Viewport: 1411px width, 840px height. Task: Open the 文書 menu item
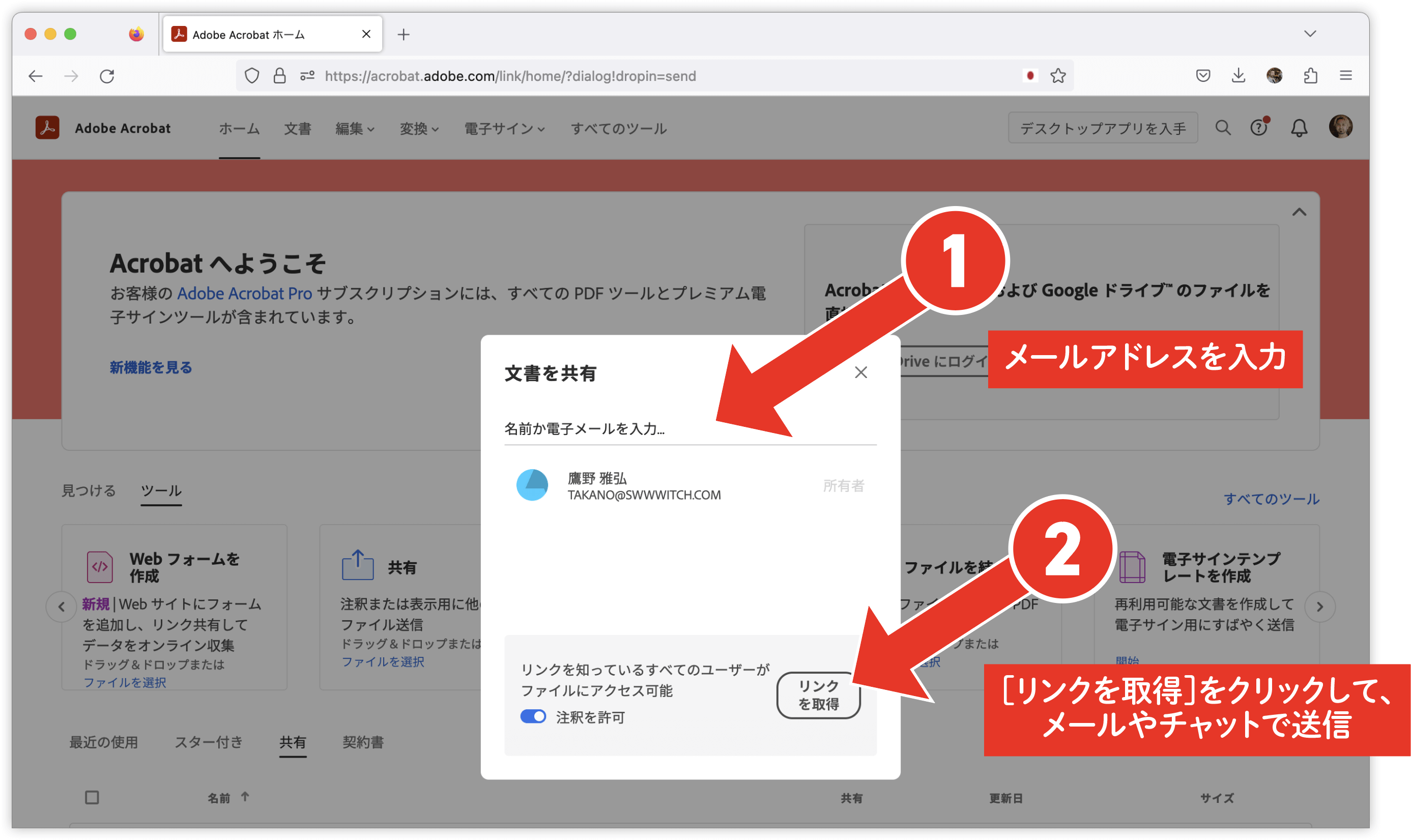298,129
